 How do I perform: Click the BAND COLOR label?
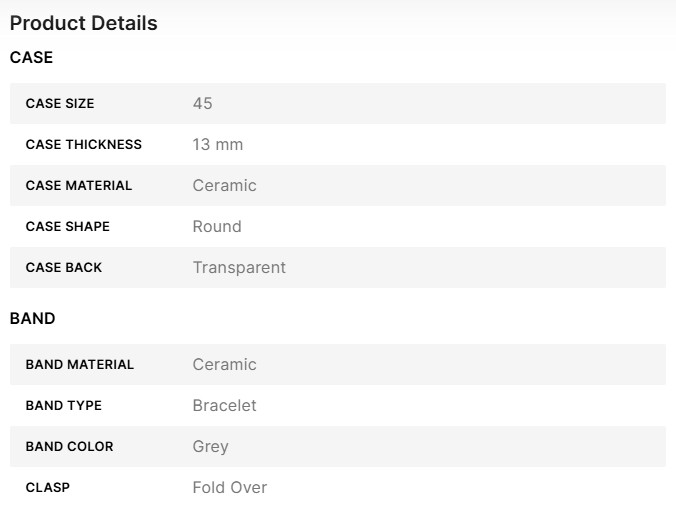tap(70, 447)
